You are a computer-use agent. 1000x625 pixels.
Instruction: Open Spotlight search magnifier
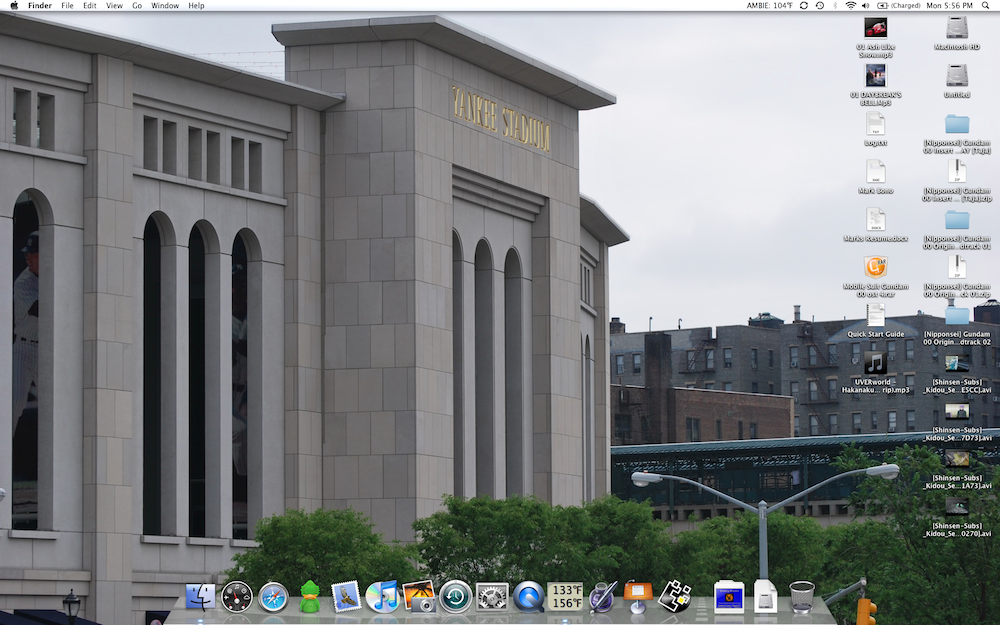coord(985,5)
